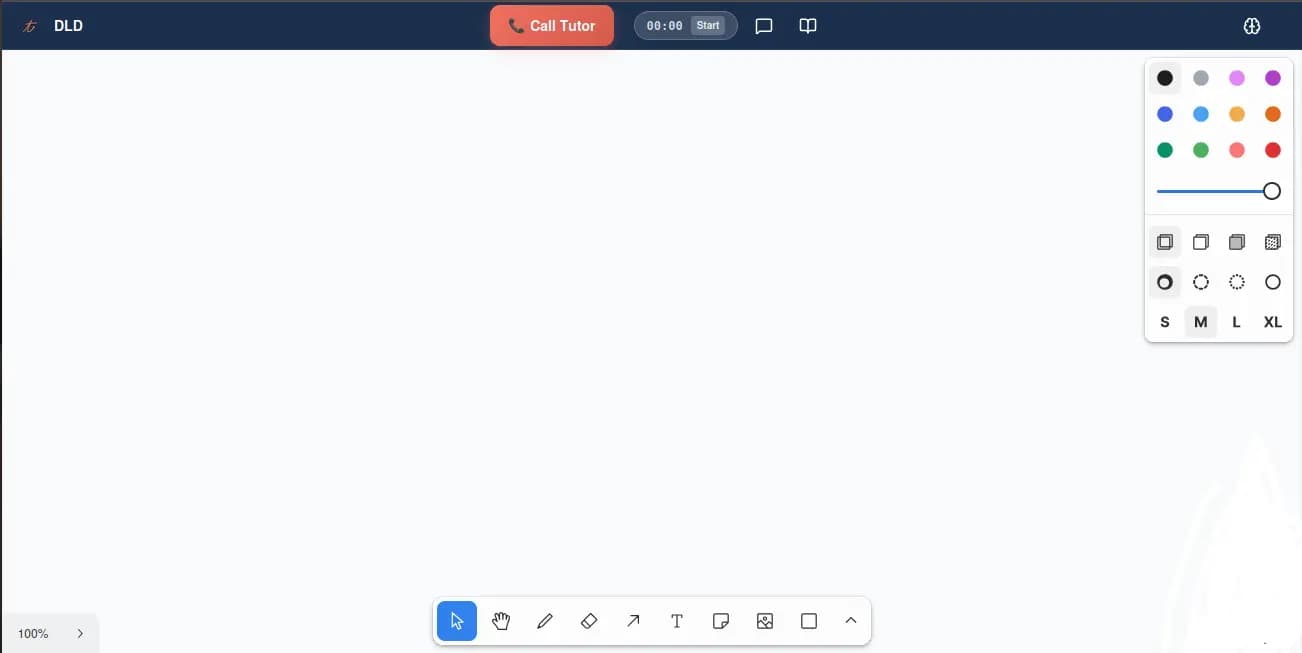Pick the violet purple color swatch
The width and height of the screenshot is (1302, 653).
pos(1273,78)
